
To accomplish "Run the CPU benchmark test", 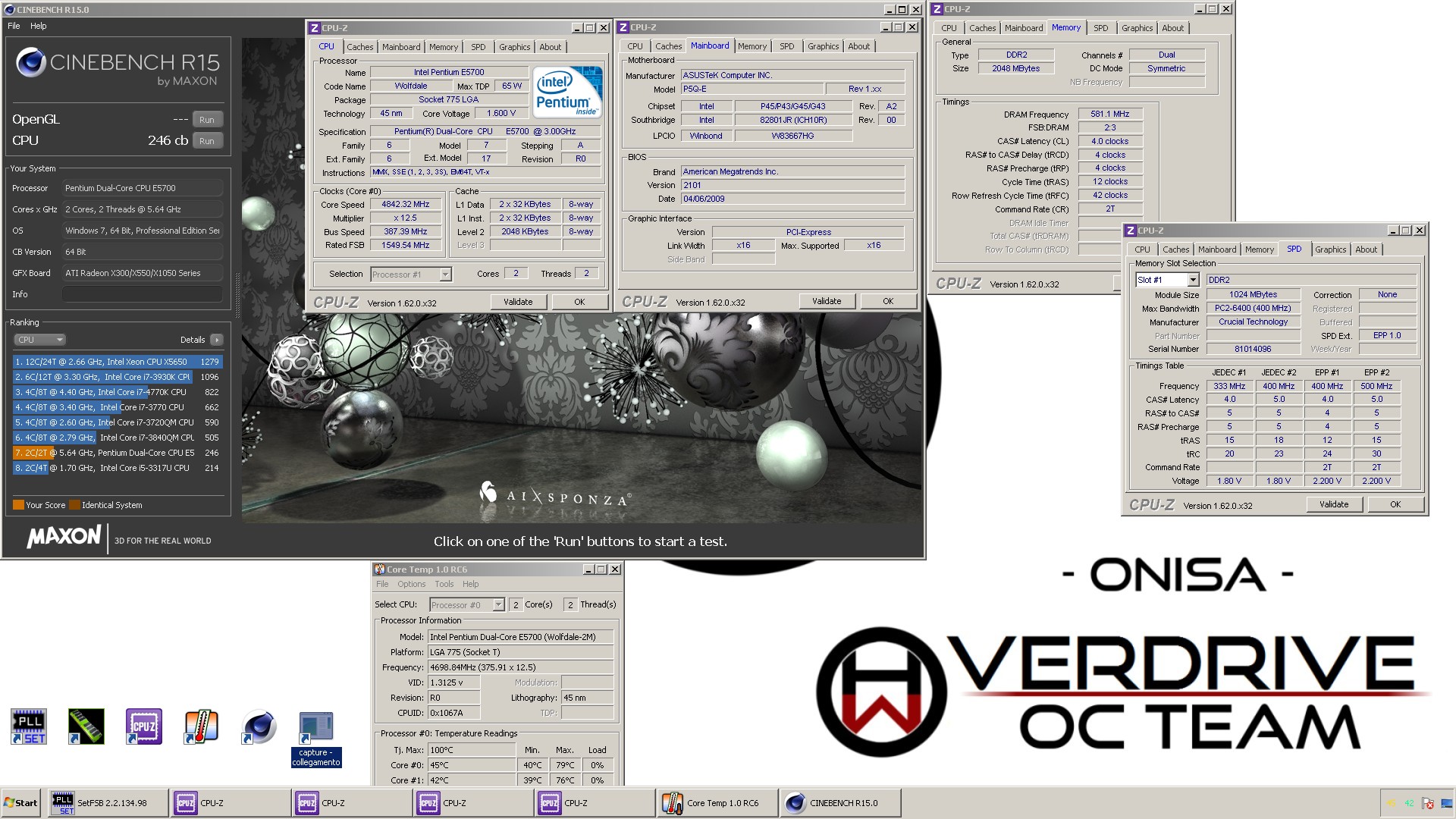I will [x=207, y=141].
